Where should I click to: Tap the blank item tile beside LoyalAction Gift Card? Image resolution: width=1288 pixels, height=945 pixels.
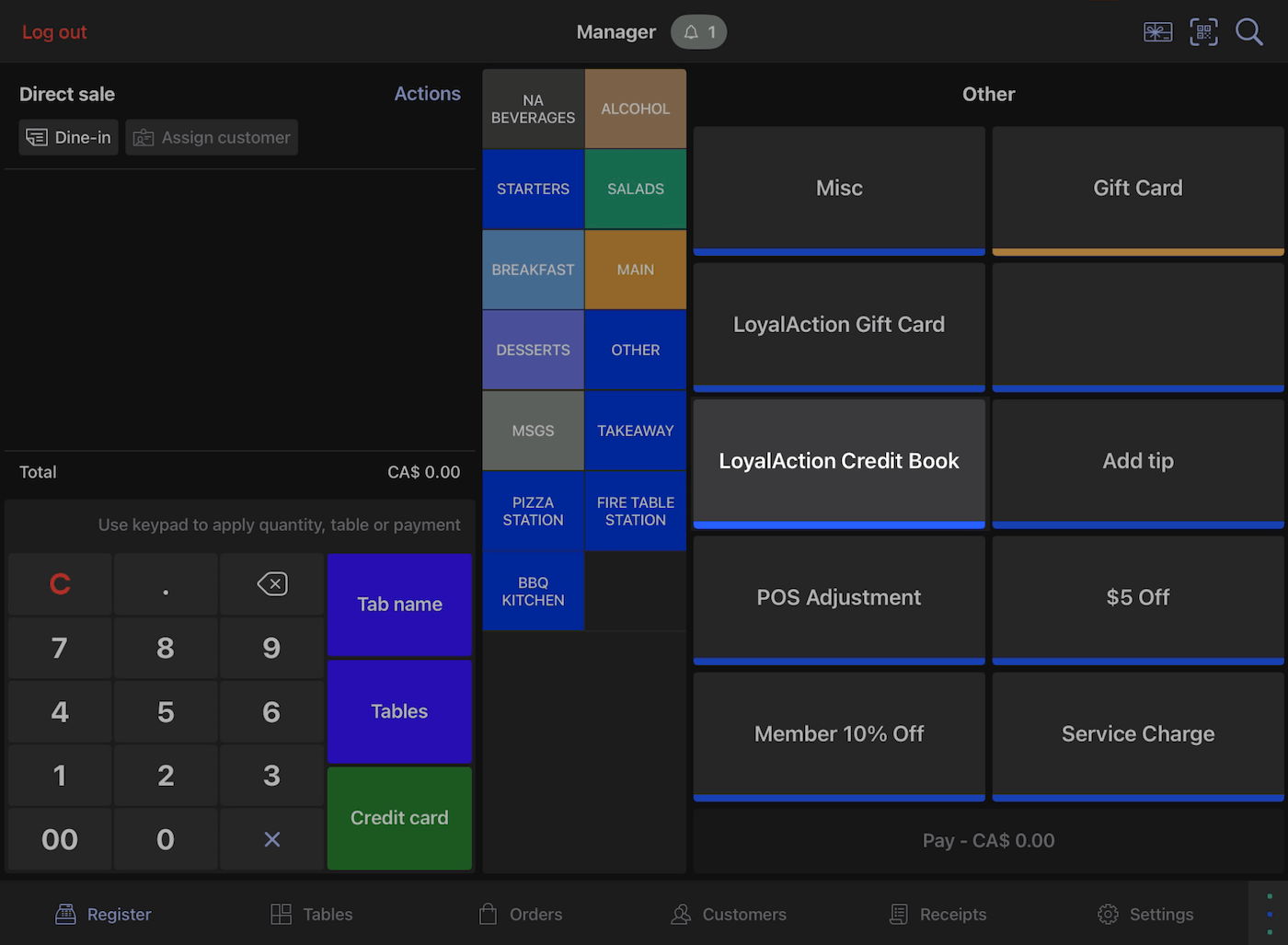coord(1138,327)
